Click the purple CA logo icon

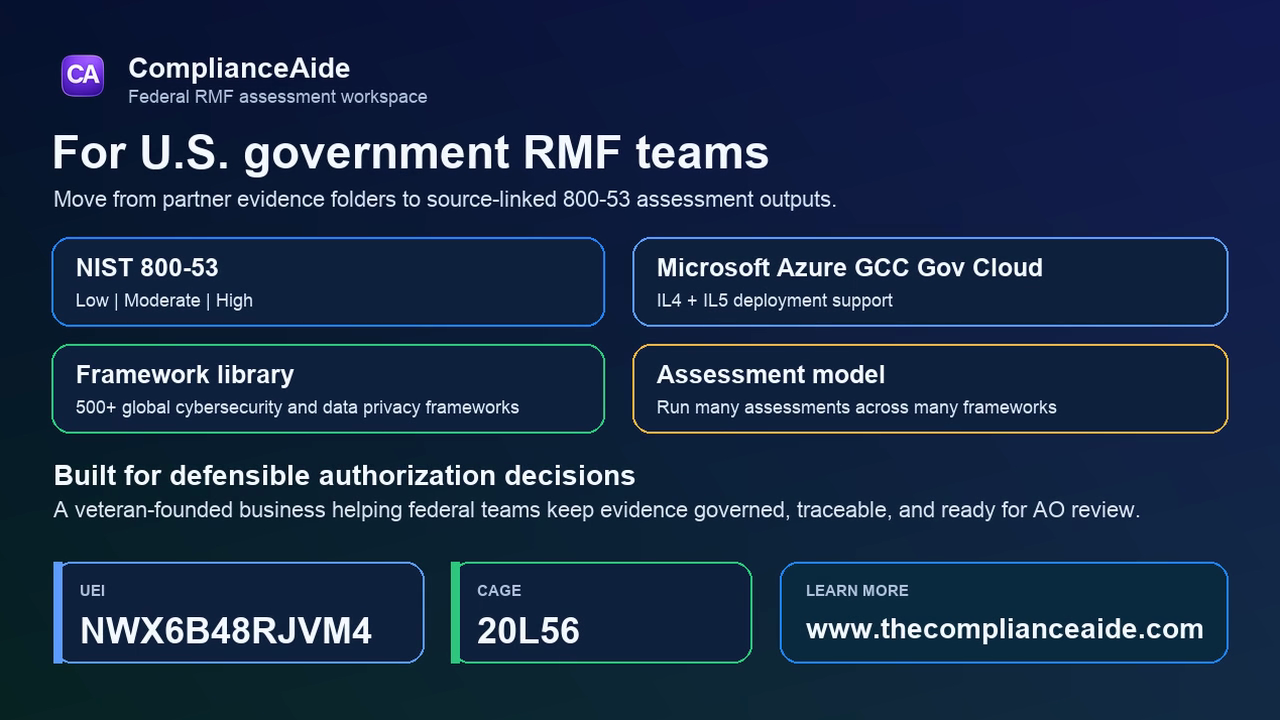coord(83,75)
